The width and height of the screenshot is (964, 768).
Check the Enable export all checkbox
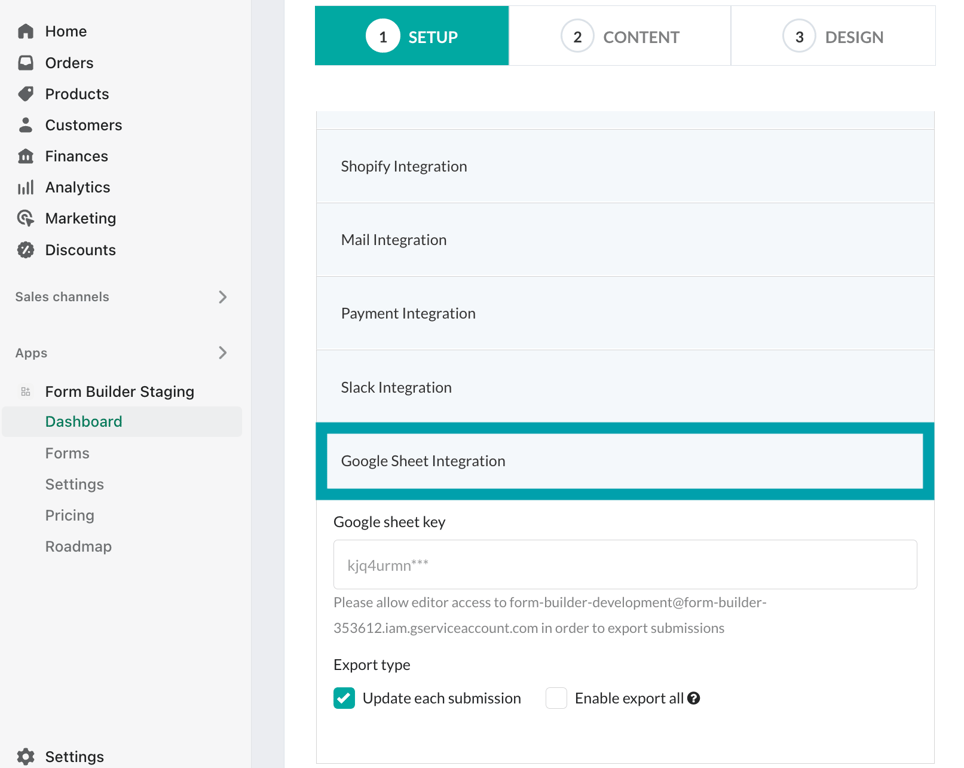click(x=556, y=698)
